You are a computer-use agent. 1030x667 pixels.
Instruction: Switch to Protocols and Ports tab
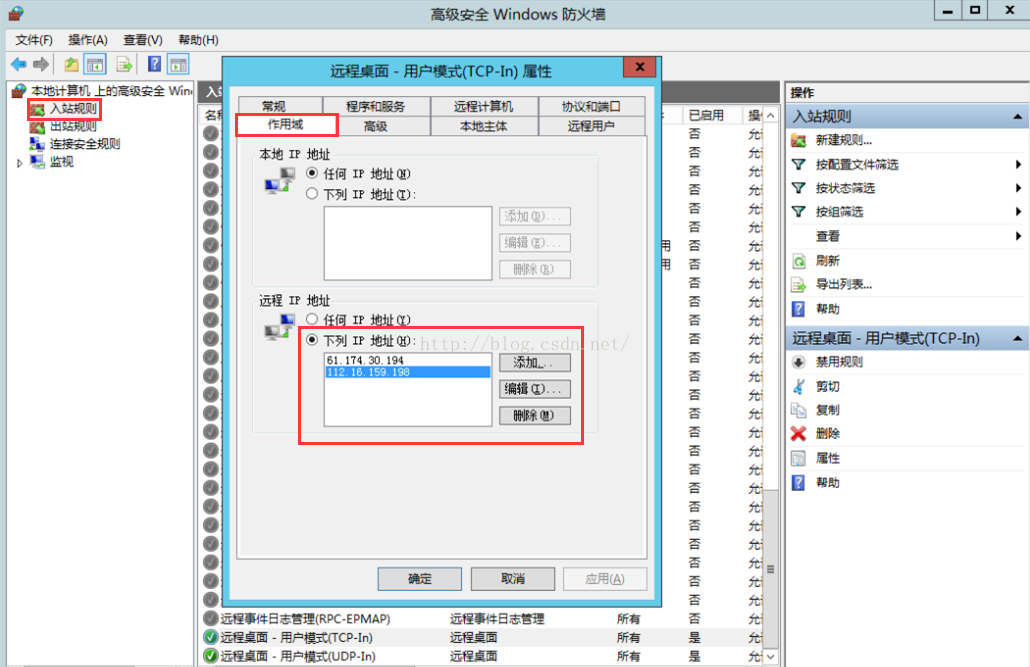[591, 106]
